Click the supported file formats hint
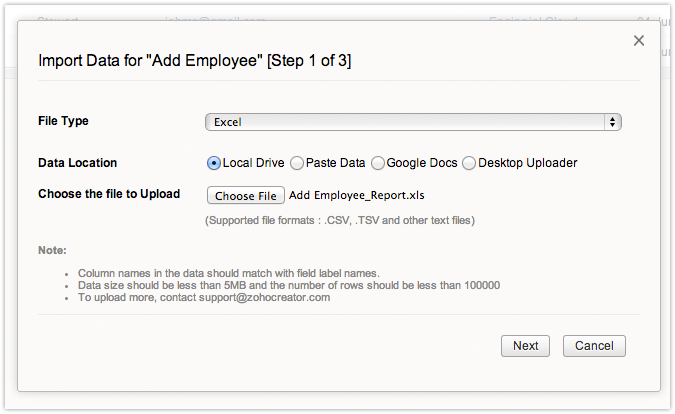The width and height of the screenshot is (675, 414). click(x=340, y=220)
